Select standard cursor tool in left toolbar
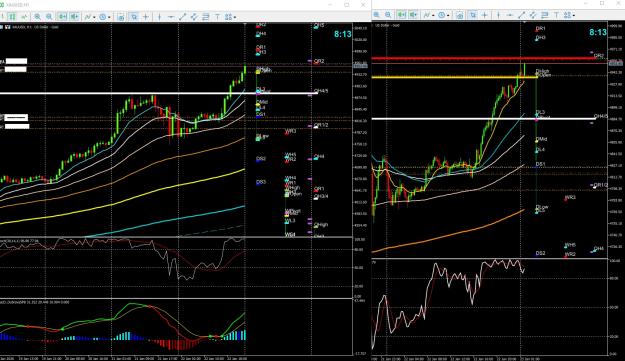The height and width of the screenshot is (361, 625). tap(134, 17)
